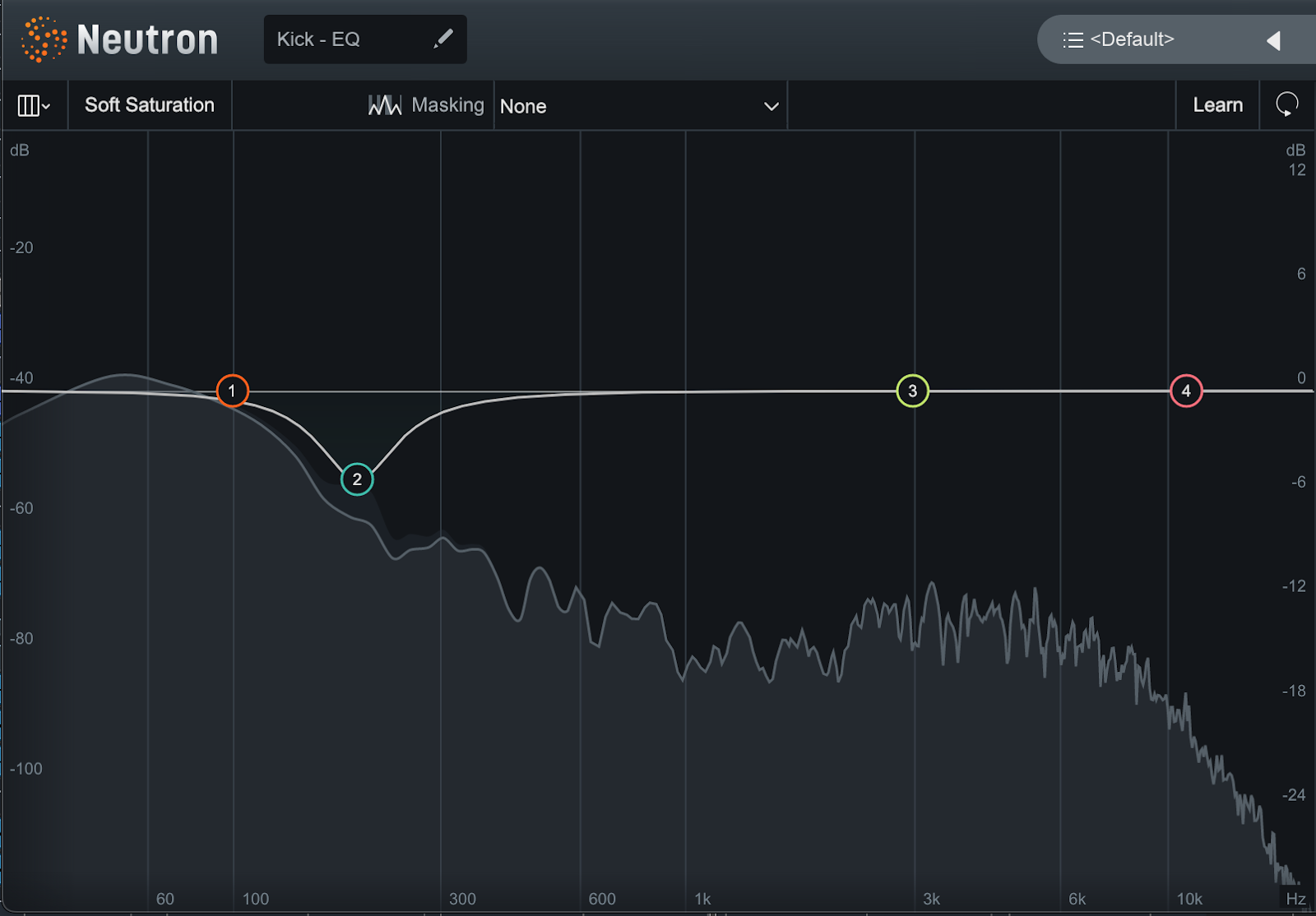Click the Neutron logo icon
Image resolution: width=1316 pixels, height=916 pixels.
tap(44, 39)
